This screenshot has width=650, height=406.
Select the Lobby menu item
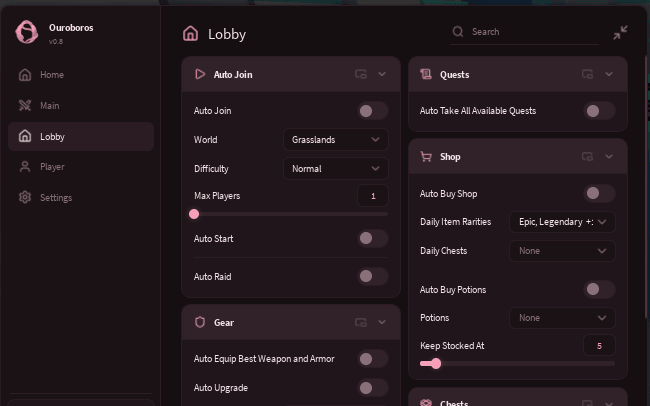pos(81,136)
